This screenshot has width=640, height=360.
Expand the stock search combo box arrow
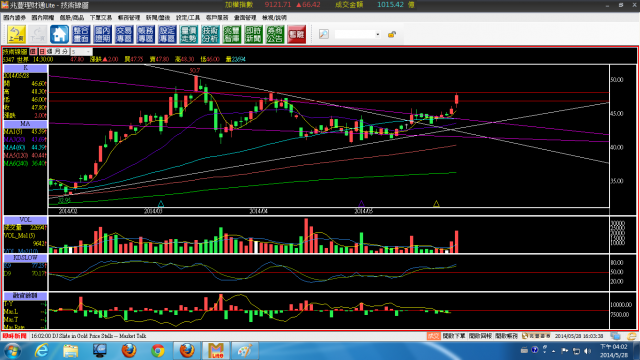pyautogui.click(x=378, y=34)
